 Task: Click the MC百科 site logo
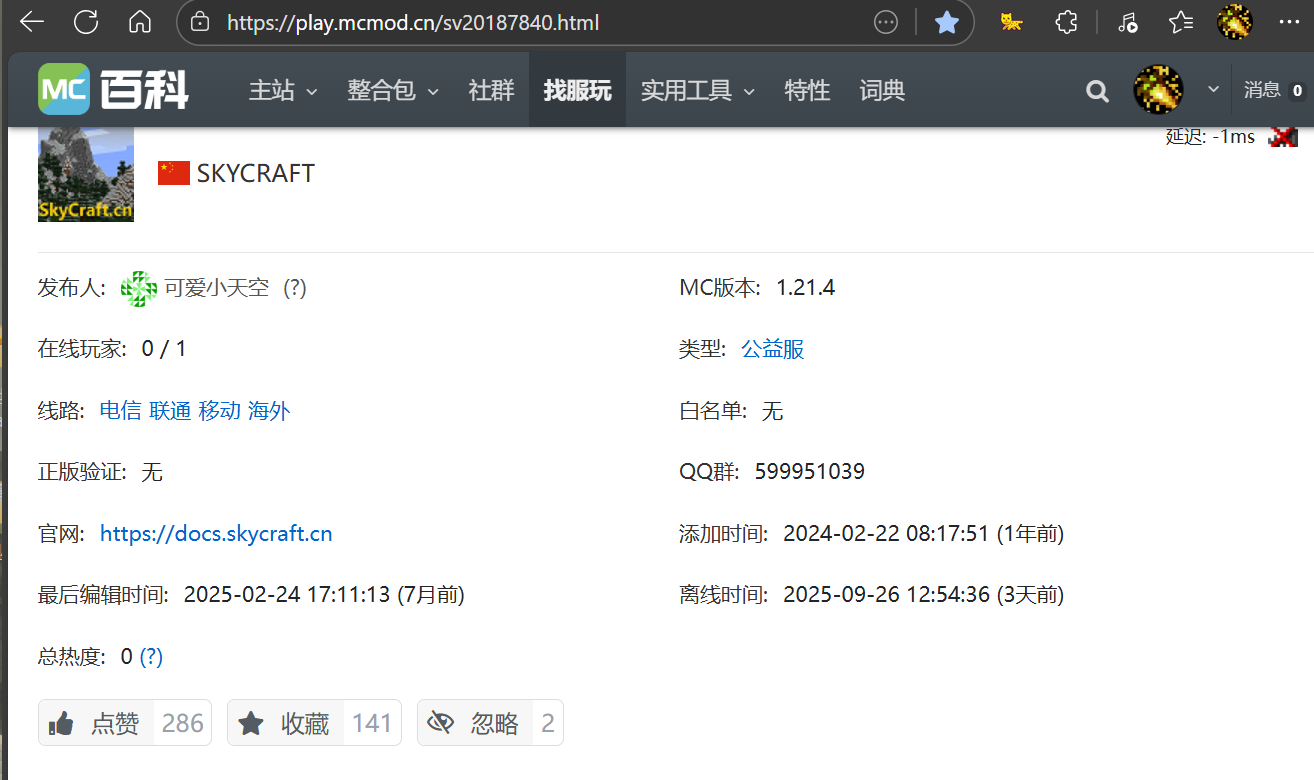point(113,90)
